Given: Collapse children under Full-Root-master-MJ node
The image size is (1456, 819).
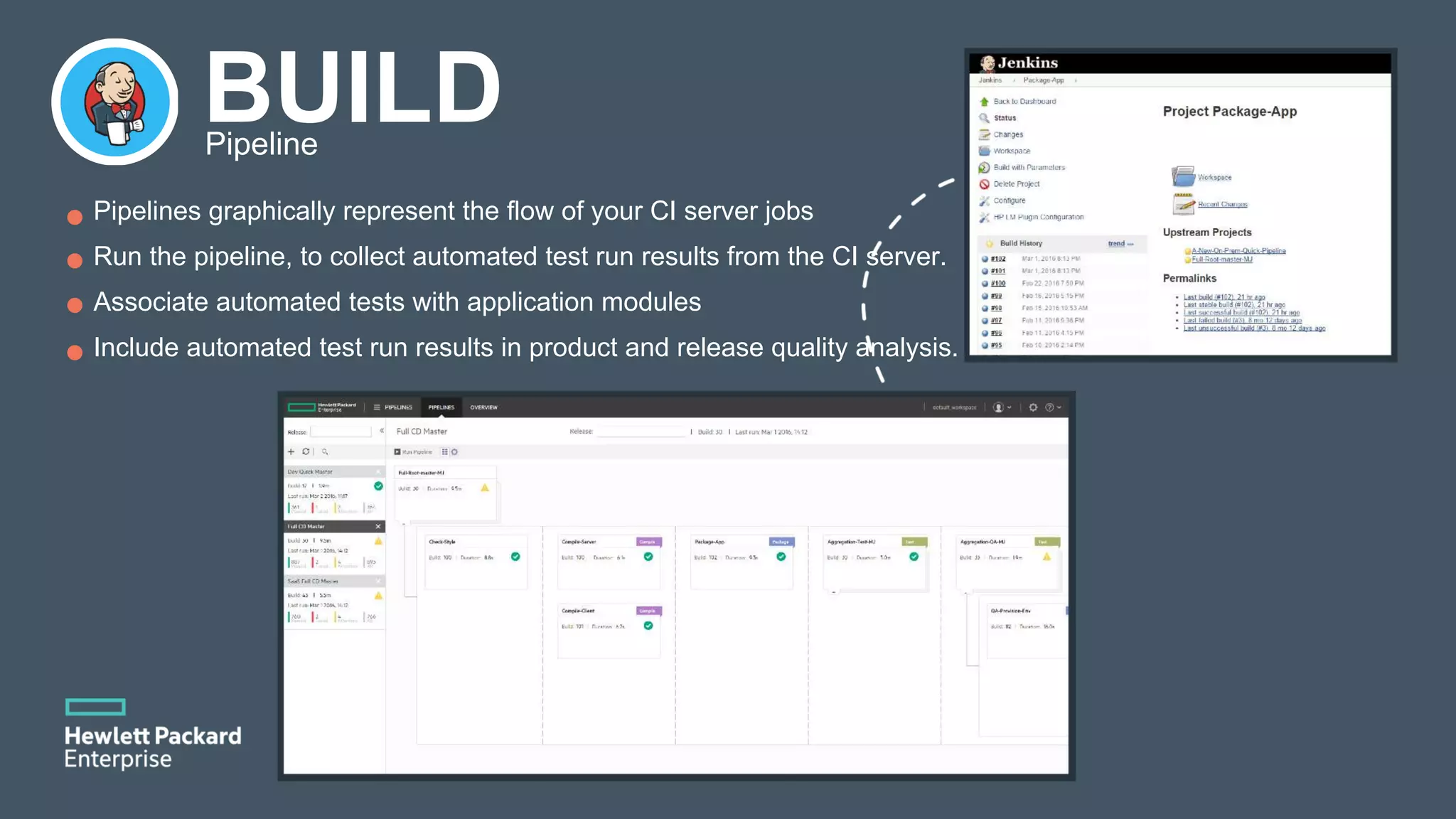Looking at the screenshot, I should 404,523.
